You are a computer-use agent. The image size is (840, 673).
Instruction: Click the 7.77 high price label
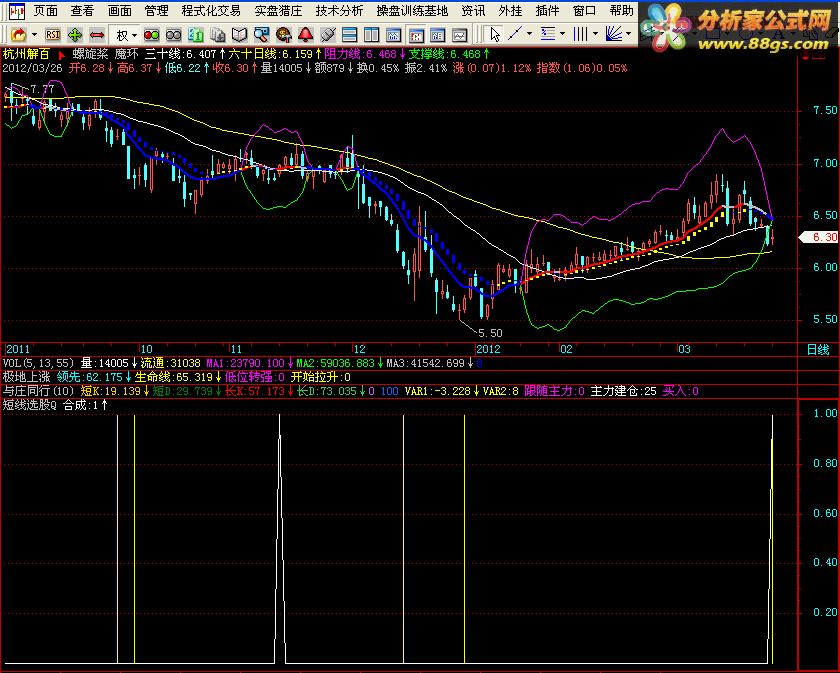tap(42, 89)
